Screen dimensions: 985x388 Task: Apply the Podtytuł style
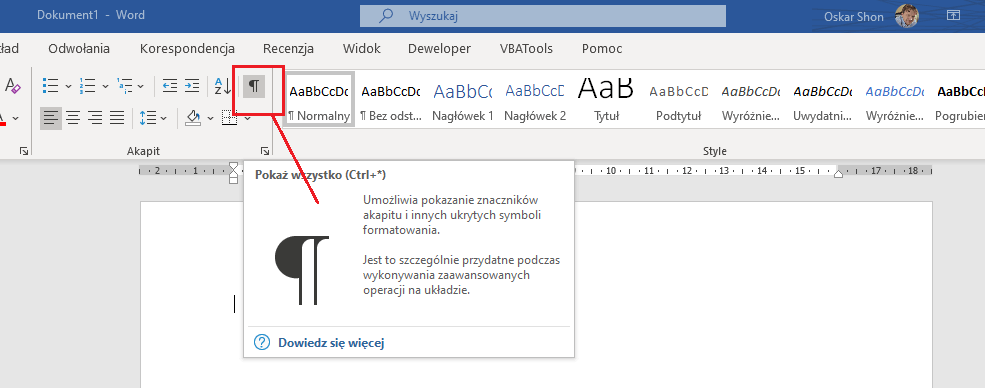tap(678, 100)
